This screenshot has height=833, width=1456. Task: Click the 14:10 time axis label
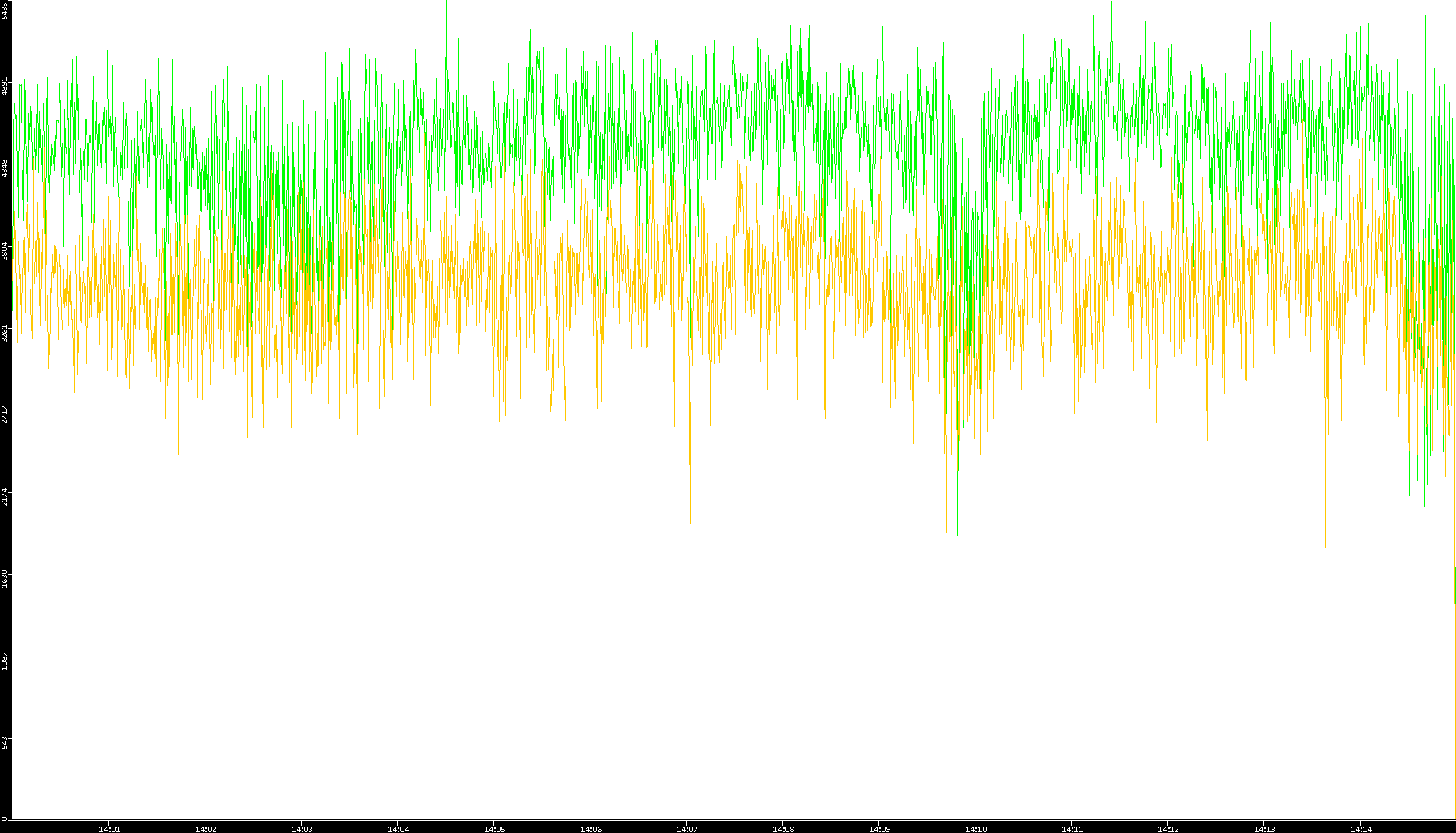[x=975, y=828]
